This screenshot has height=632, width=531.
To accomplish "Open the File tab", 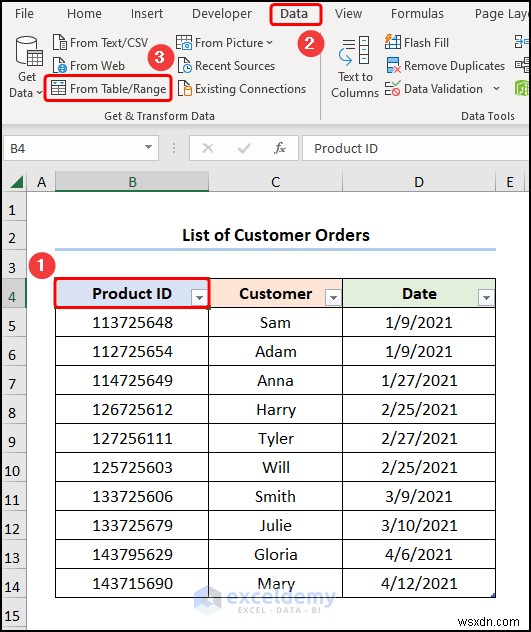I will (x=24, y=14).
